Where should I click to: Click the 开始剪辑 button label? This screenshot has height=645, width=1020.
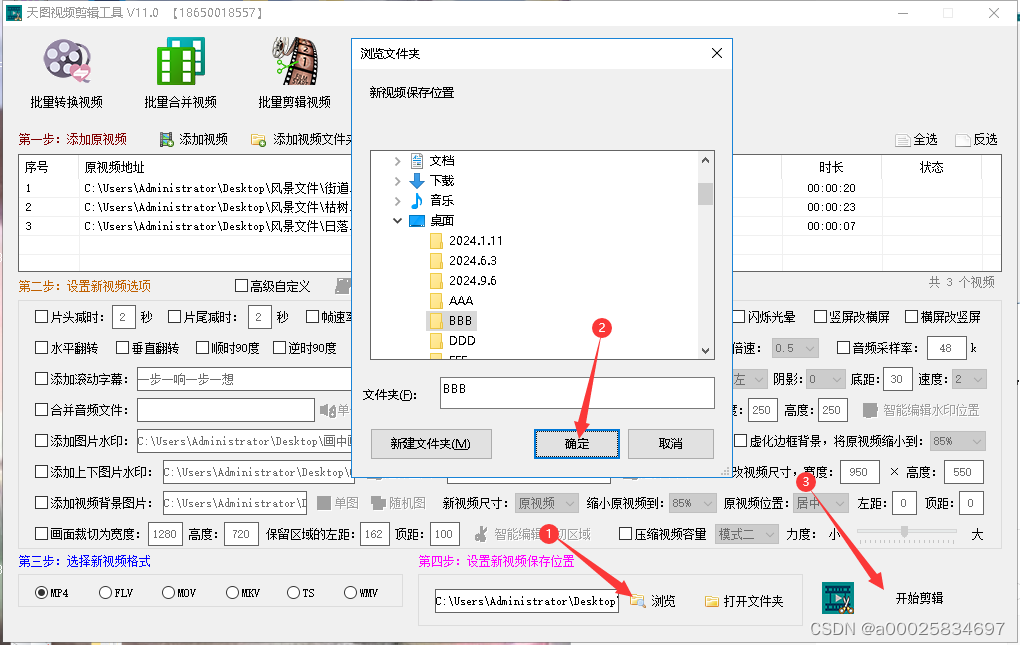click(919, 598)
